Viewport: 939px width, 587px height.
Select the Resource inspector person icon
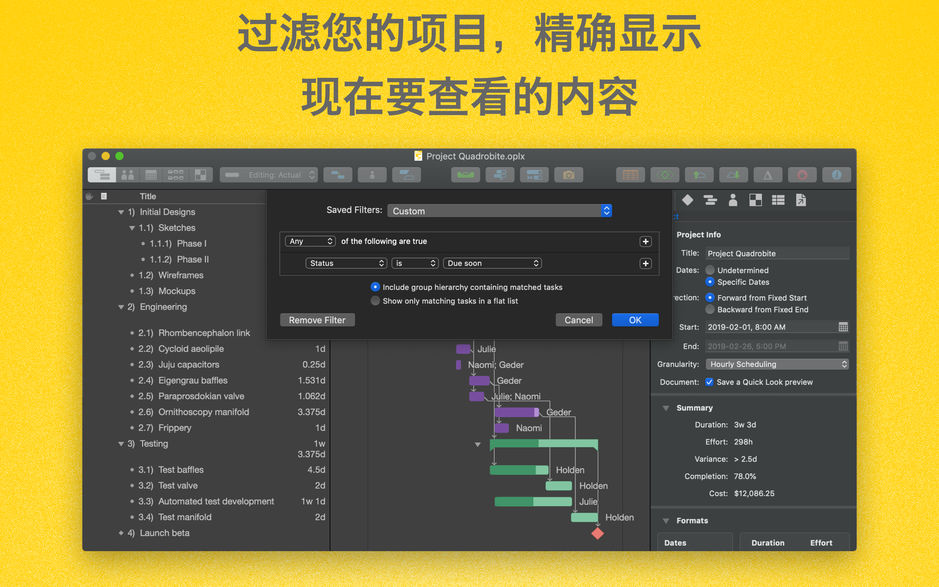[733, 200]
